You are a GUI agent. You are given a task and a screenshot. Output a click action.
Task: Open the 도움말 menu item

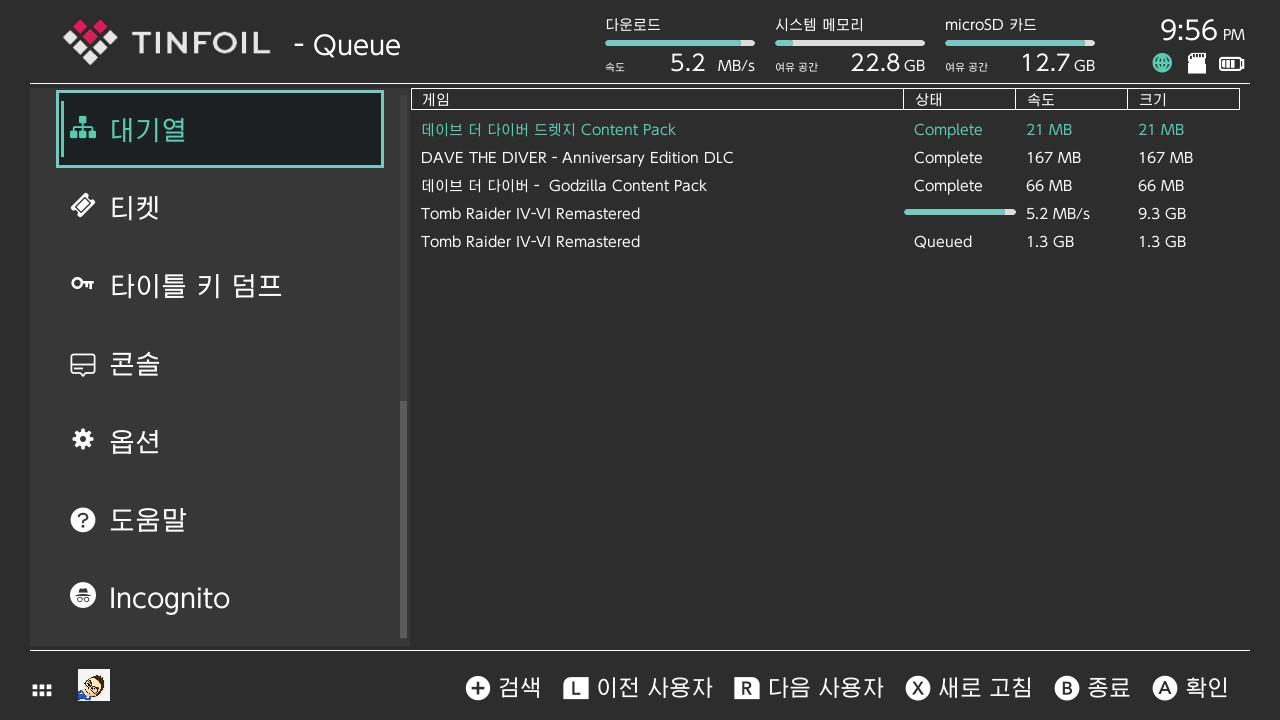(x=220, y=519)
